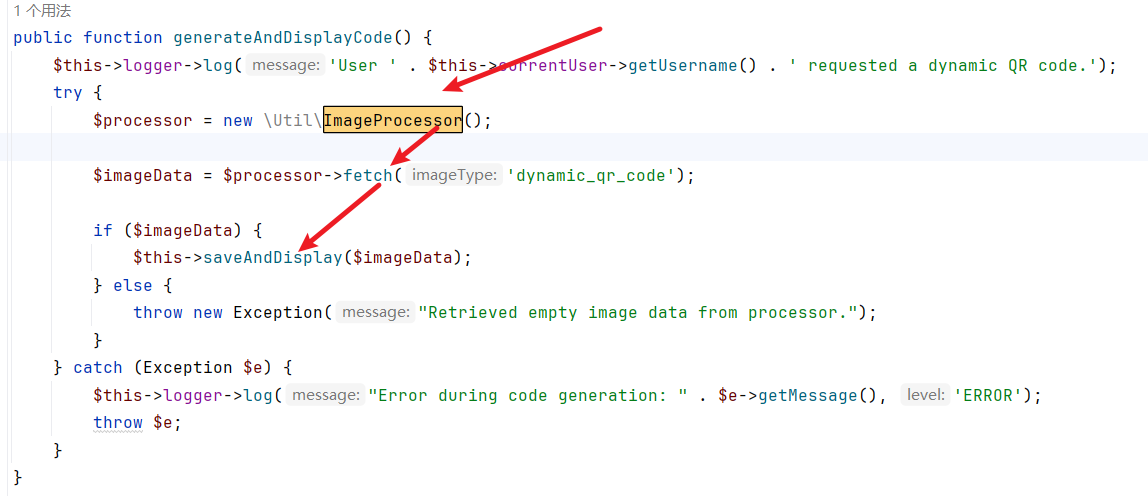1148x496 pixels.
Task: Click the imageType parameter hint
Action: [455, 175]
